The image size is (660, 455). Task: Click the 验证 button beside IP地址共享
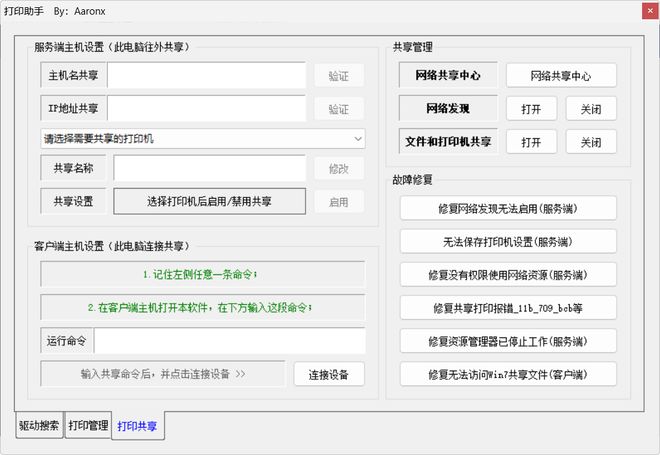pyautogui.click(x=339, y=109)
